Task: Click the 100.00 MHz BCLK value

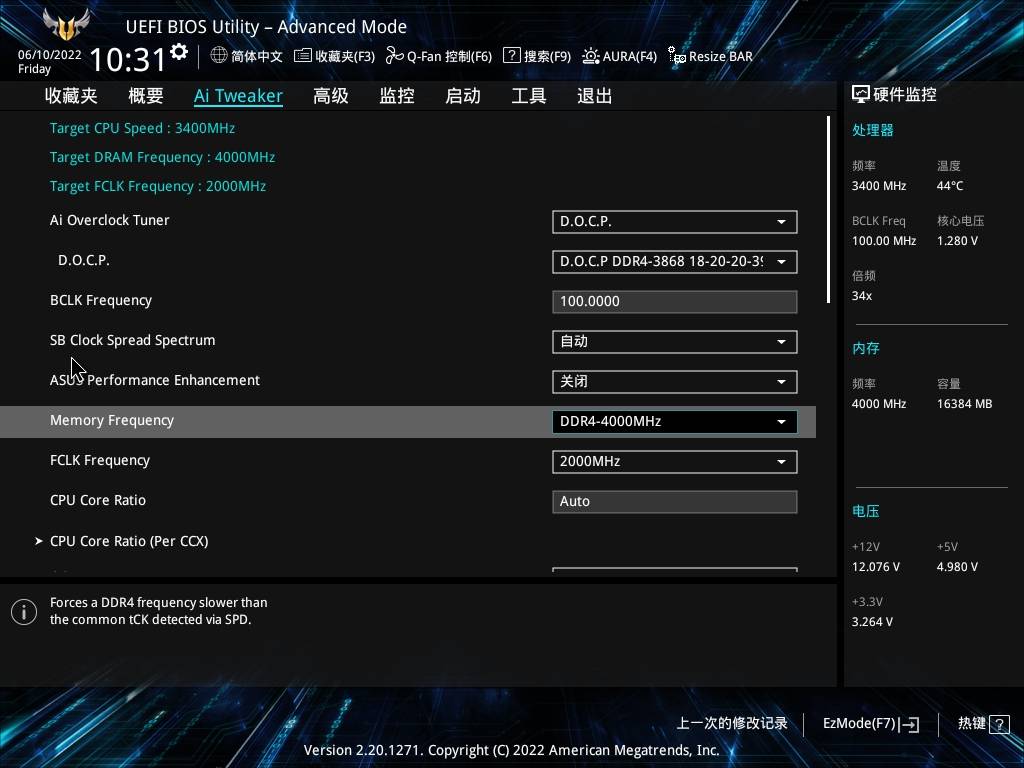Action: click(884, 241)
